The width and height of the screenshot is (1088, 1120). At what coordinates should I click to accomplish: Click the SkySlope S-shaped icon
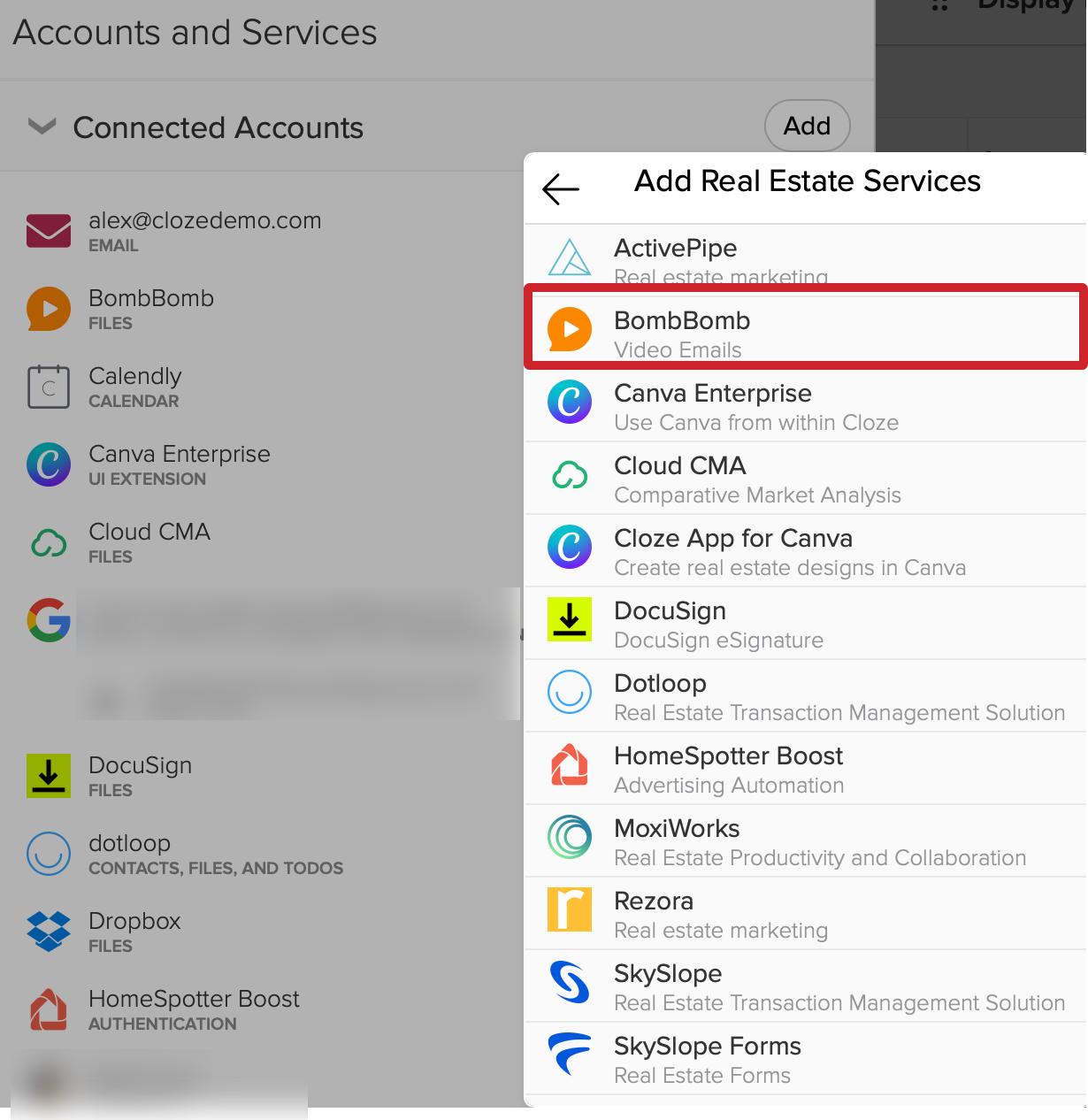pos(570,982)
